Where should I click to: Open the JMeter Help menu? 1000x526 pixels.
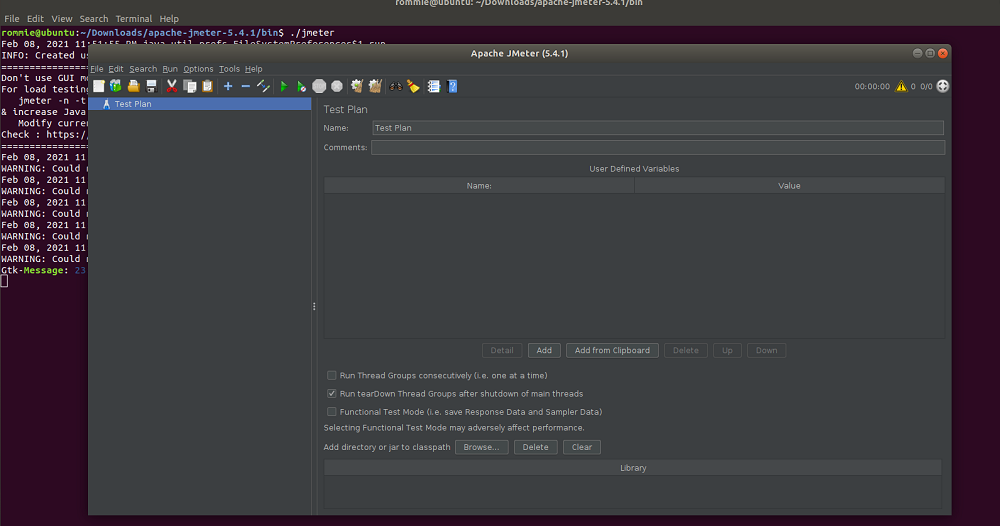click(253, 69)
